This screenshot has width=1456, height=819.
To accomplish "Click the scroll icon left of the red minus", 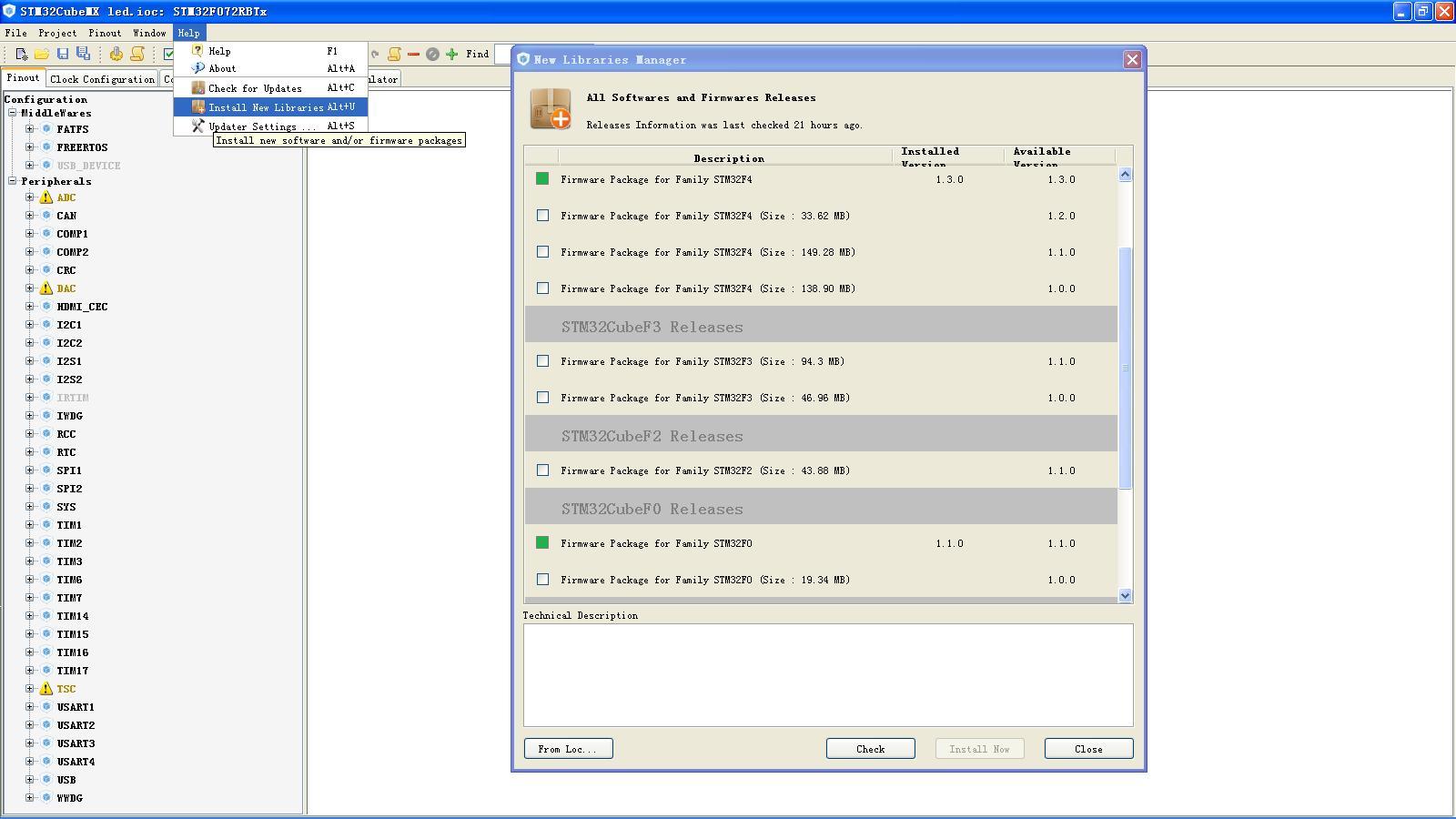I will point(394,55).
